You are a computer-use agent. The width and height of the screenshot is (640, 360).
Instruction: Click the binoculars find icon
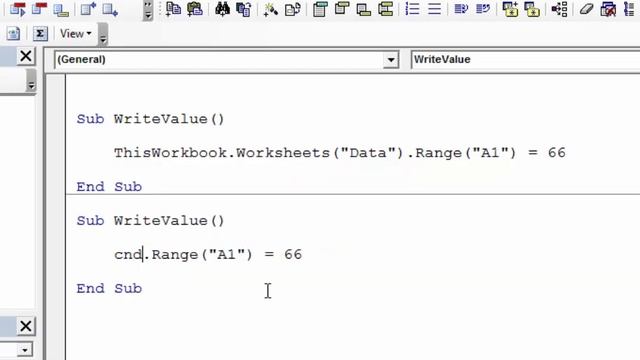(222, 9)
